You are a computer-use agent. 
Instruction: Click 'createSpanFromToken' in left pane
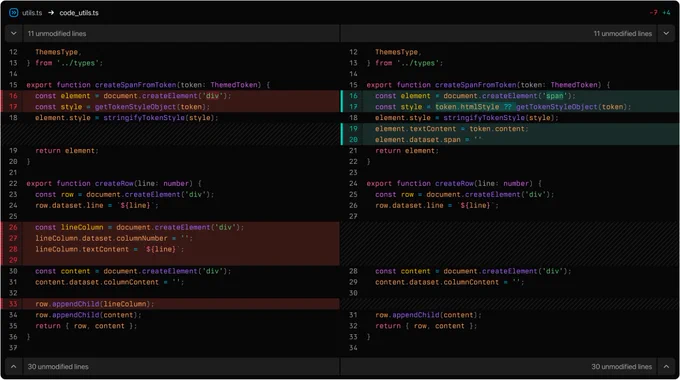(136, 85)
